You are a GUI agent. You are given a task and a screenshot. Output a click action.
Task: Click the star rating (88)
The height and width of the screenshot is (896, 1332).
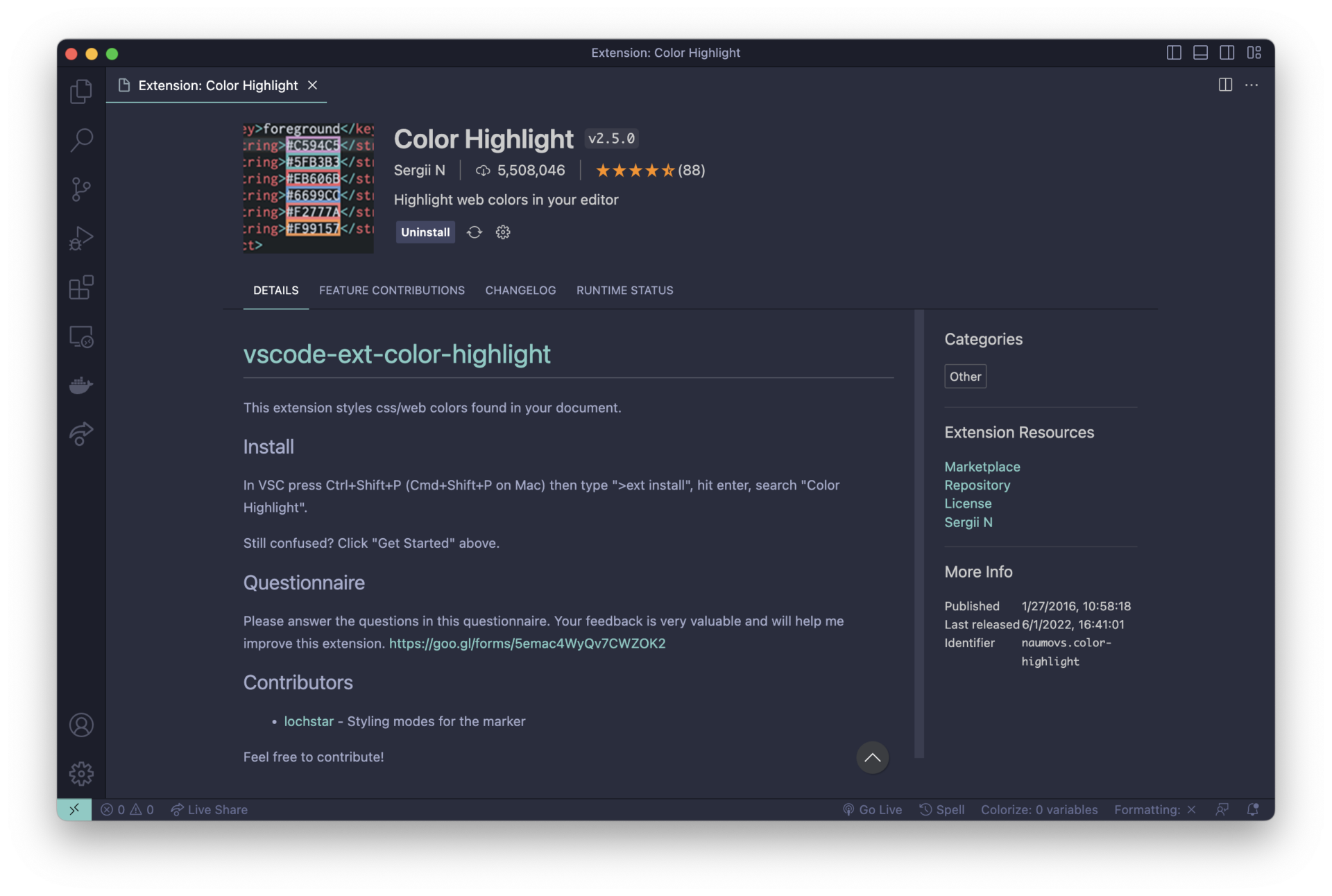point(650,171)
